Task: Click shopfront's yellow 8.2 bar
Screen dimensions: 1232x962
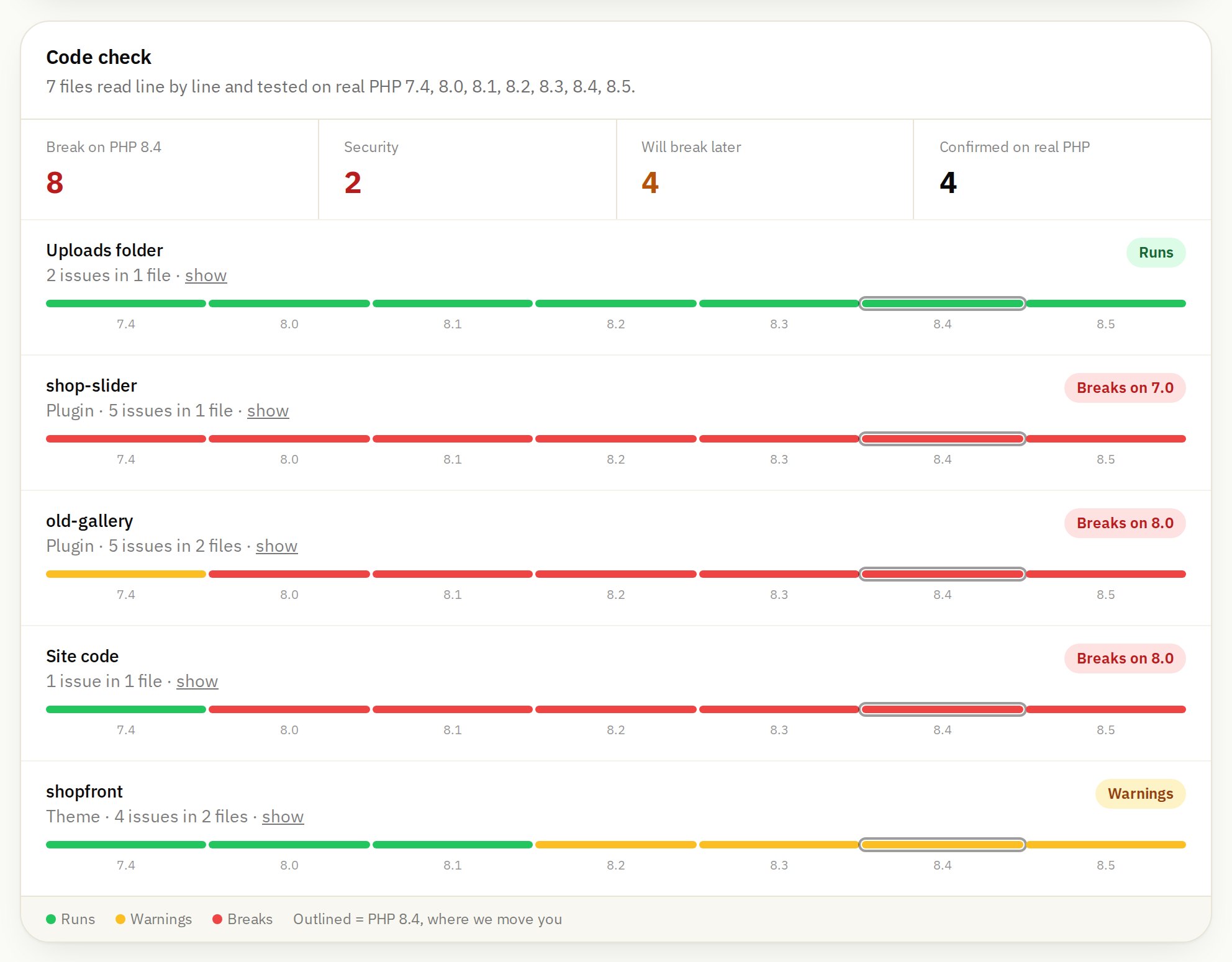Action: pyautogui.click(x=615, y=845)
